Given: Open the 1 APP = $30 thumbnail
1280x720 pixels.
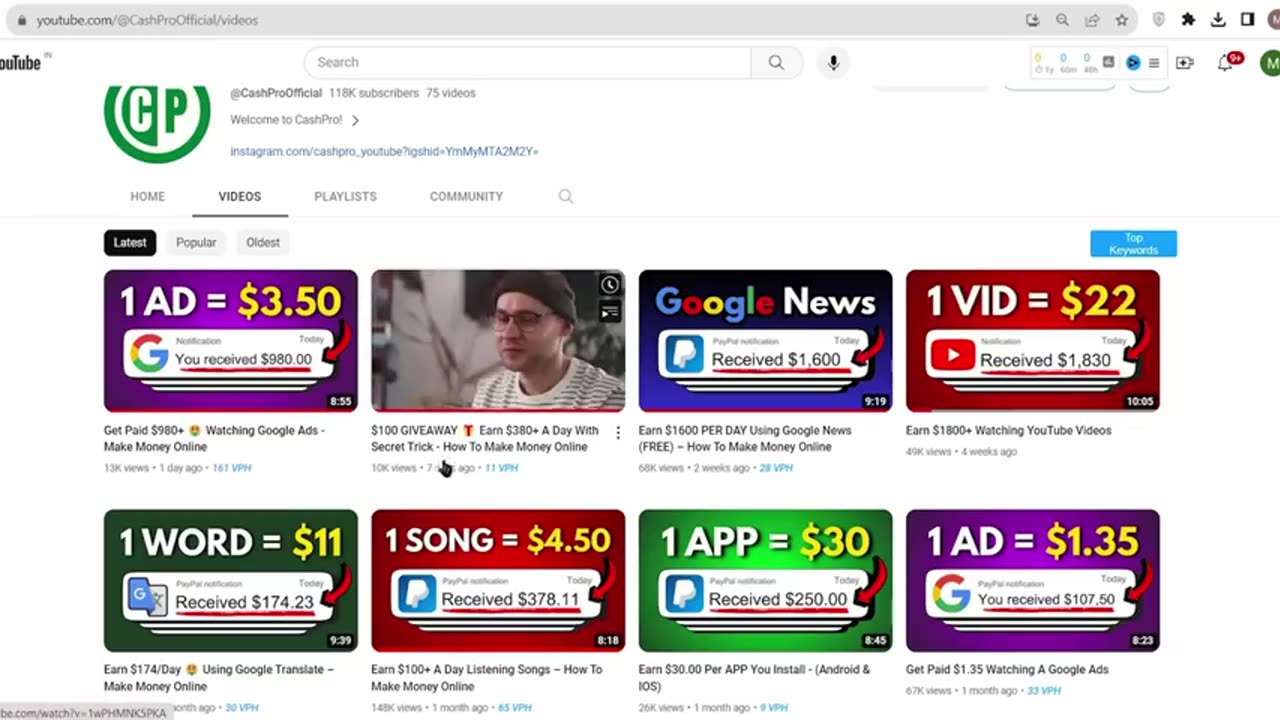Looking at the screenshot, I should click(765, 580).
